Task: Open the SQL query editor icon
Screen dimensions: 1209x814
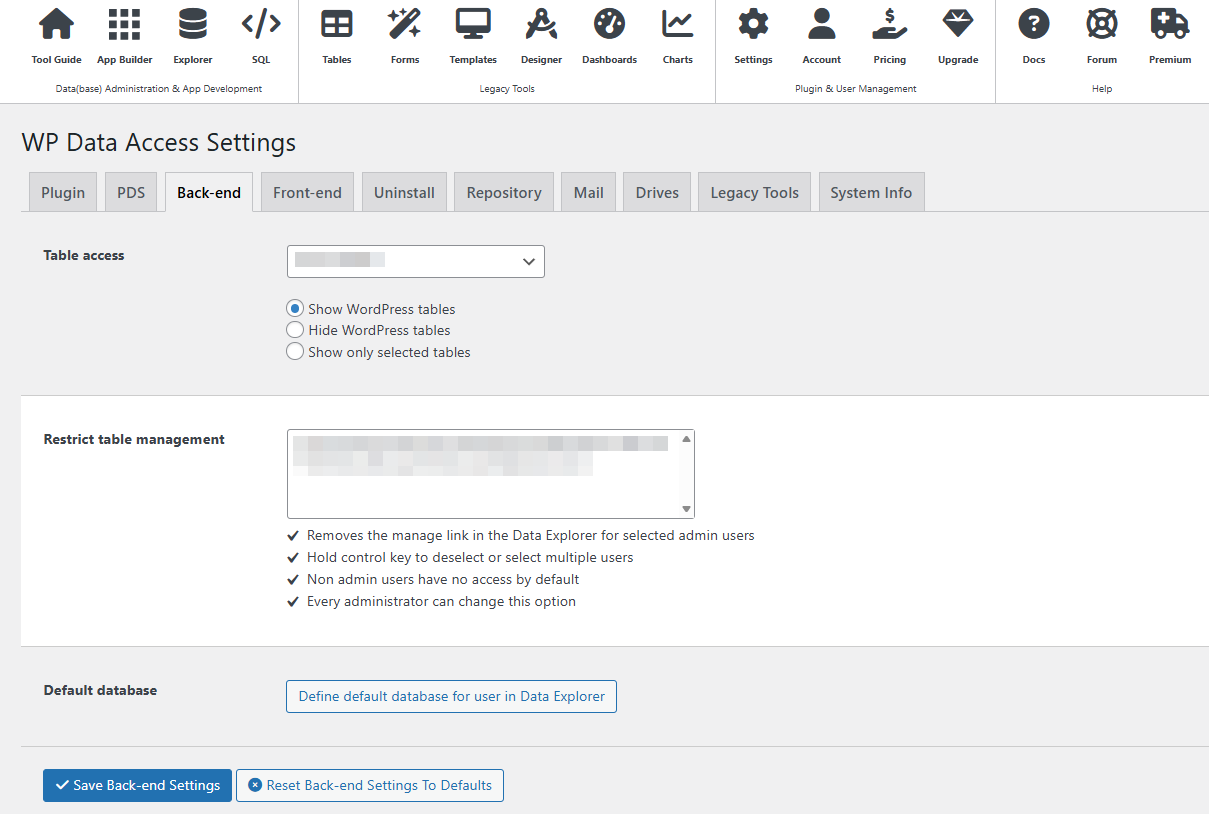Action: pyautogui.click(x=261, y=25)
